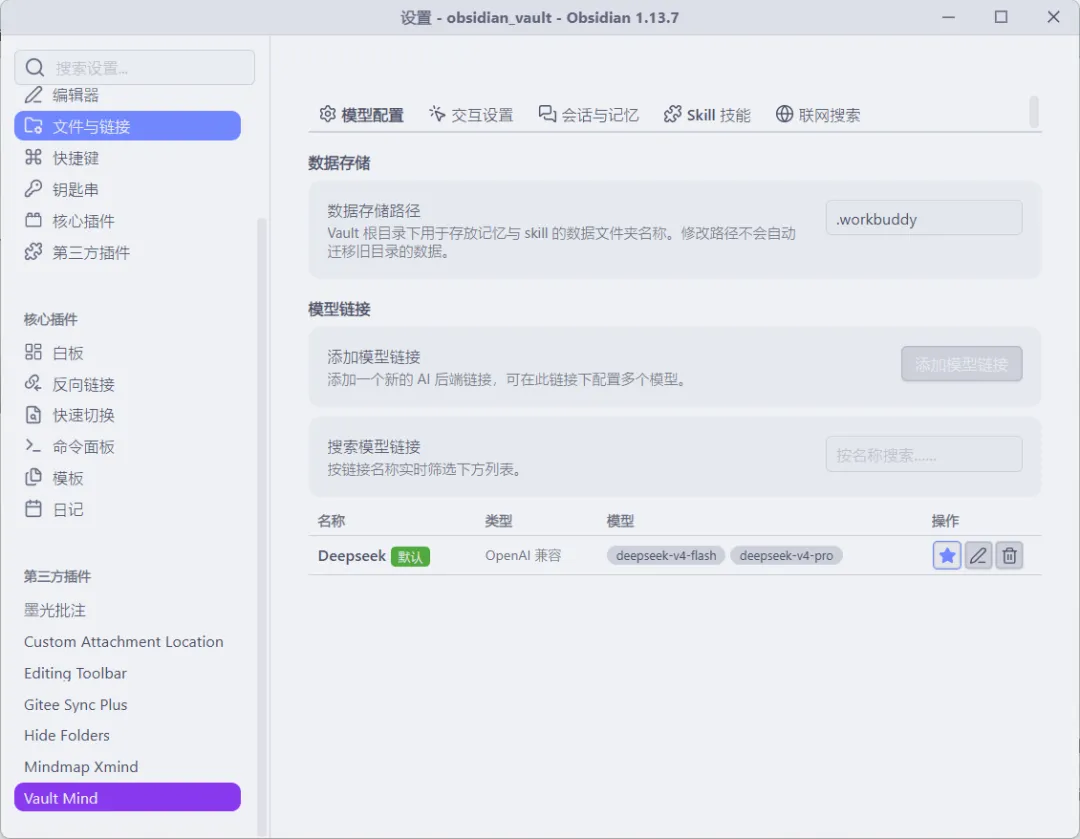The image size is (1080, 839).
Task: Close the Obsidian settings window
Action: pos(1053,17)
